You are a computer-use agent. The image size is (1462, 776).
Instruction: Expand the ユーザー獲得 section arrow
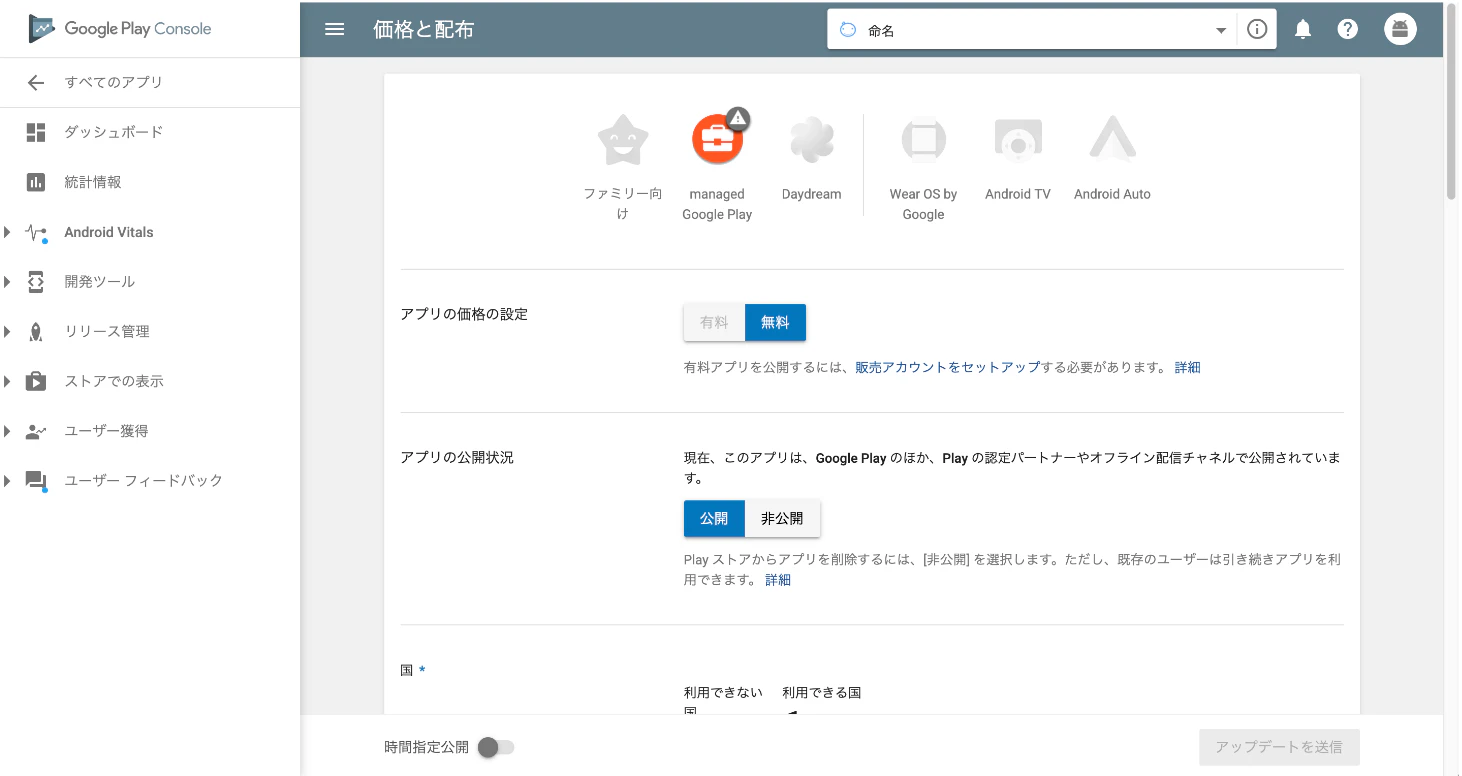point(7,431)
